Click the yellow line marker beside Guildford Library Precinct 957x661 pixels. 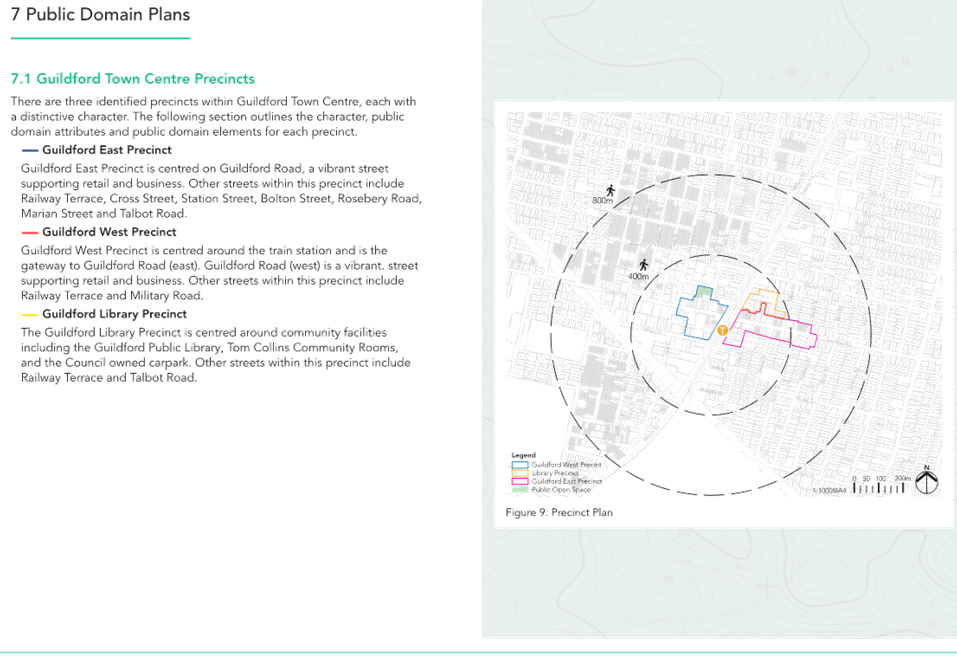point(30,314)
